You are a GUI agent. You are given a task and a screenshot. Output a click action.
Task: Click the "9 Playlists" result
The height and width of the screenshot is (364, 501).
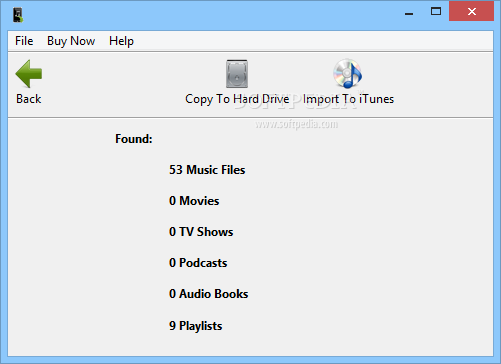click(195, 326)
